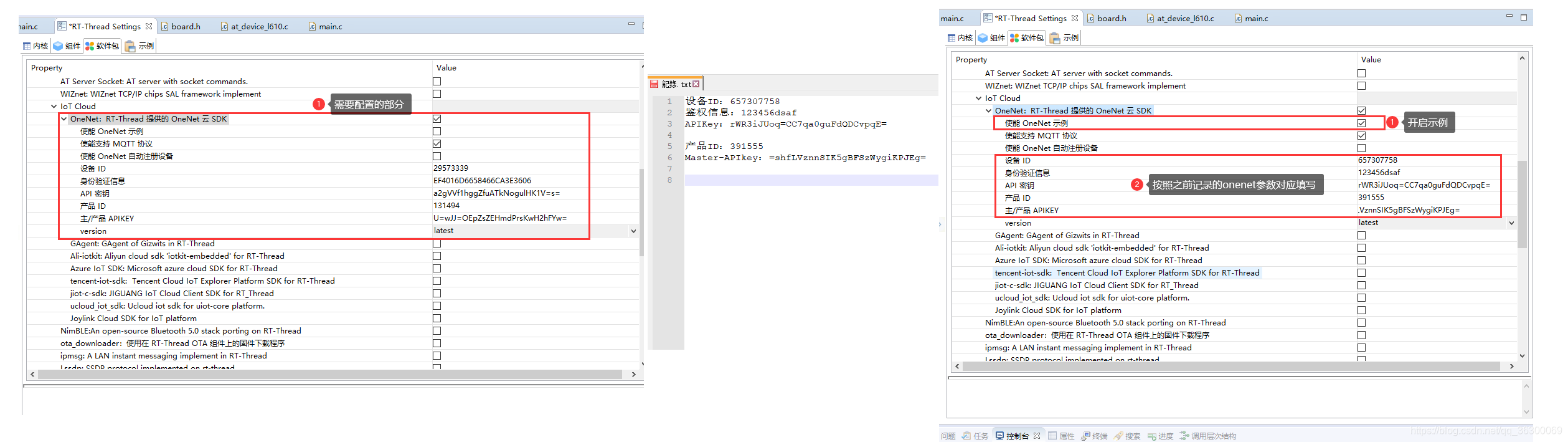Open the 属性 properties view icon
The image size is (1568, 442).
click(x=1052, y=436)
